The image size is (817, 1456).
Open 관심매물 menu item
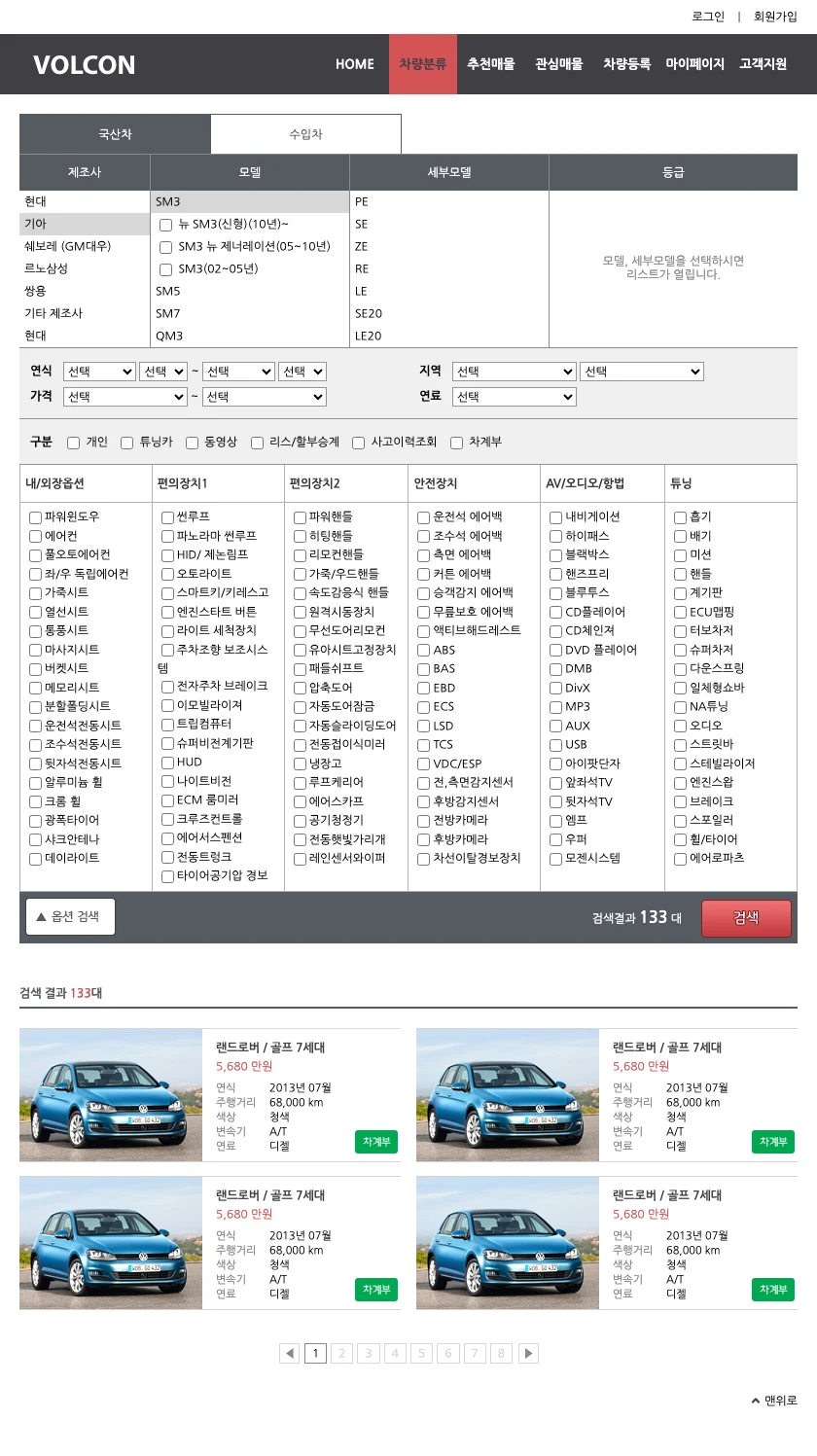pyautogui.click(x=559, y=64)
